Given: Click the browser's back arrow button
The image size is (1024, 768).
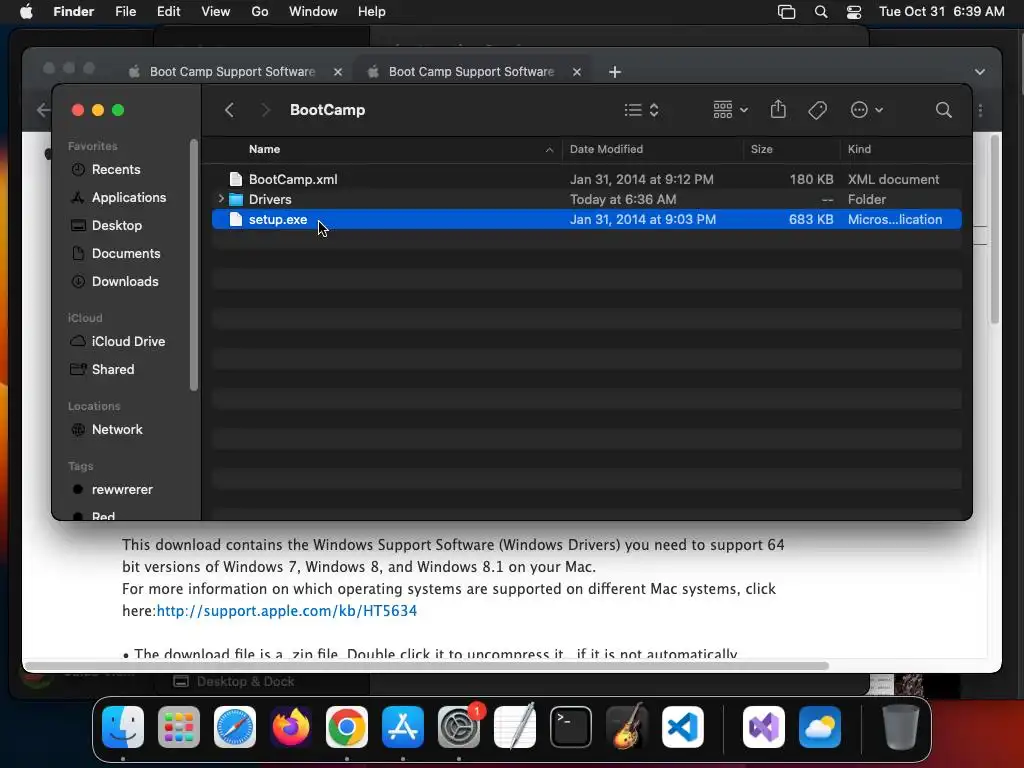Looking at the screenshot, I should pos(43,110).
